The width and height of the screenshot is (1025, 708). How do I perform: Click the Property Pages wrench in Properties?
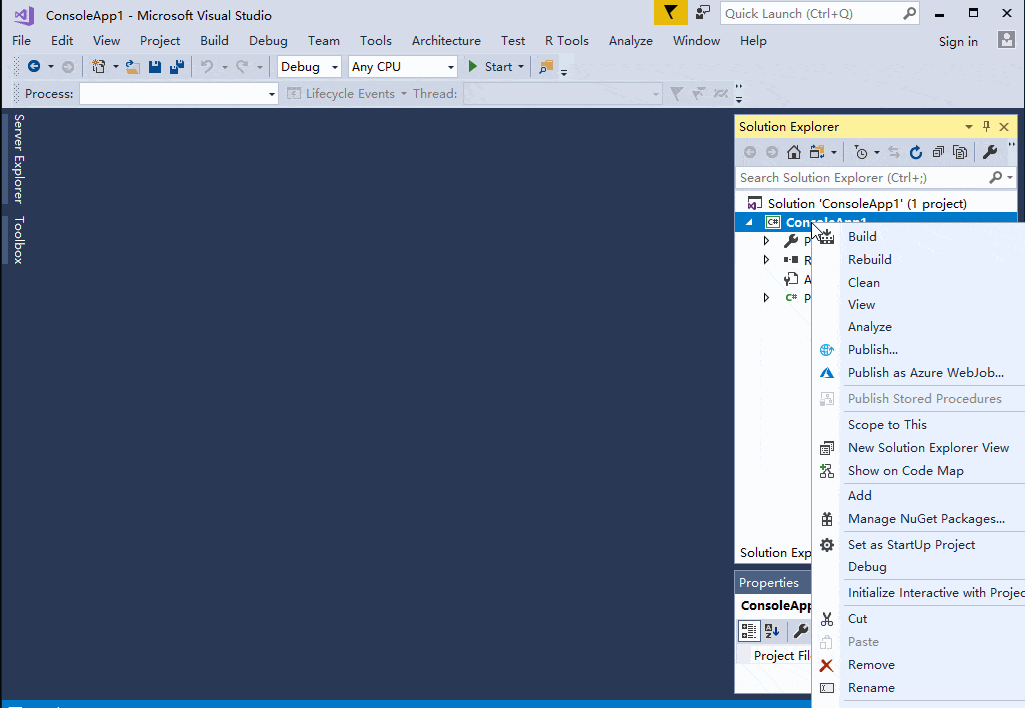[x=801, y=631]
